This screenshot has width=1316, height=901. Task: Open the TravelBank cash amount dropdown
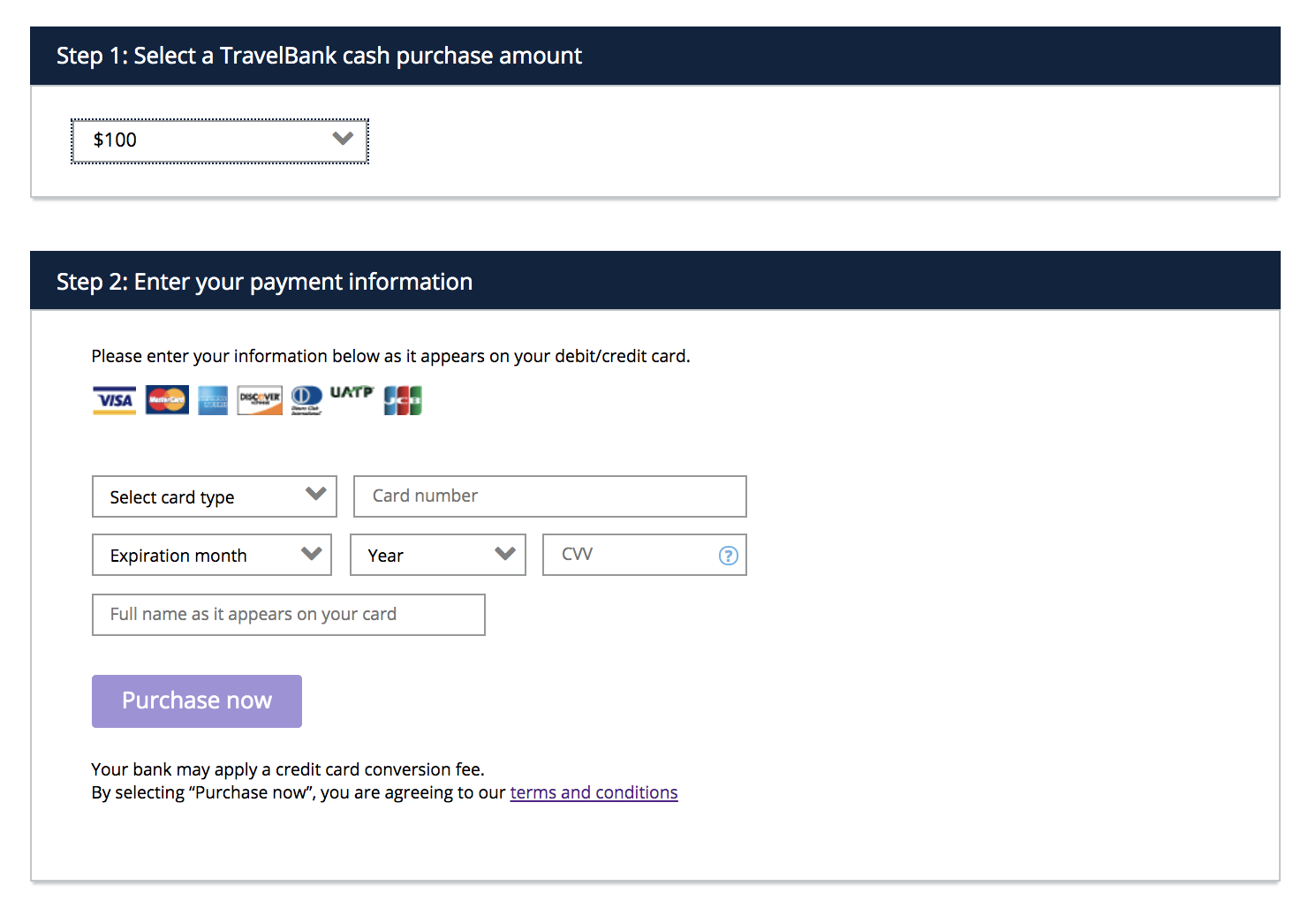pos(343,140)
